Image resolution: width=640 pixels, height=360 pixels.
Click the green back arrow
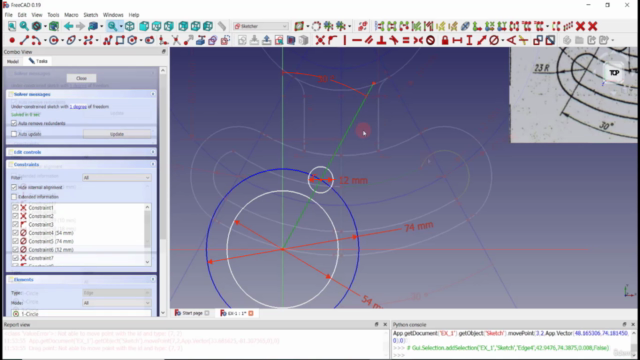(x=68, y=27)
